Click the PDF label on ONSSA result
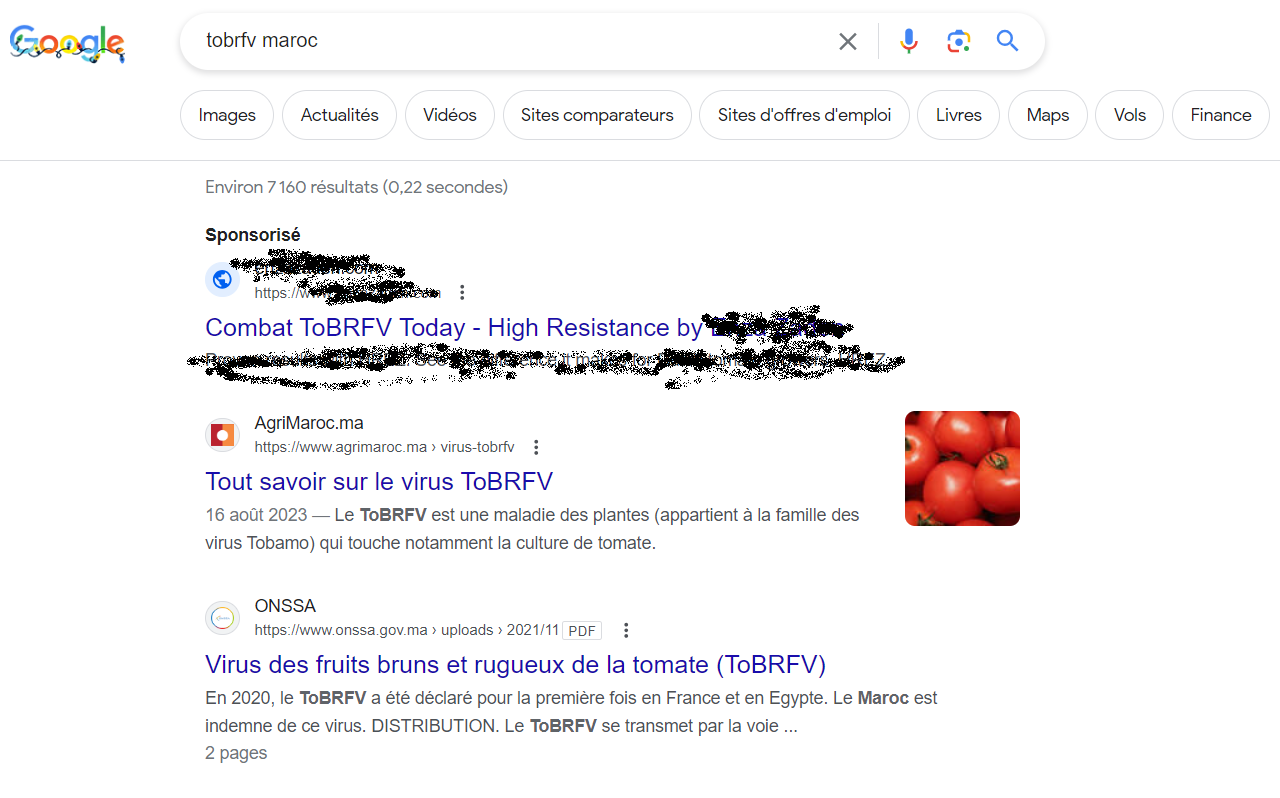The image size is (1280, 798). pyautogui.click(x=582, y=631)
